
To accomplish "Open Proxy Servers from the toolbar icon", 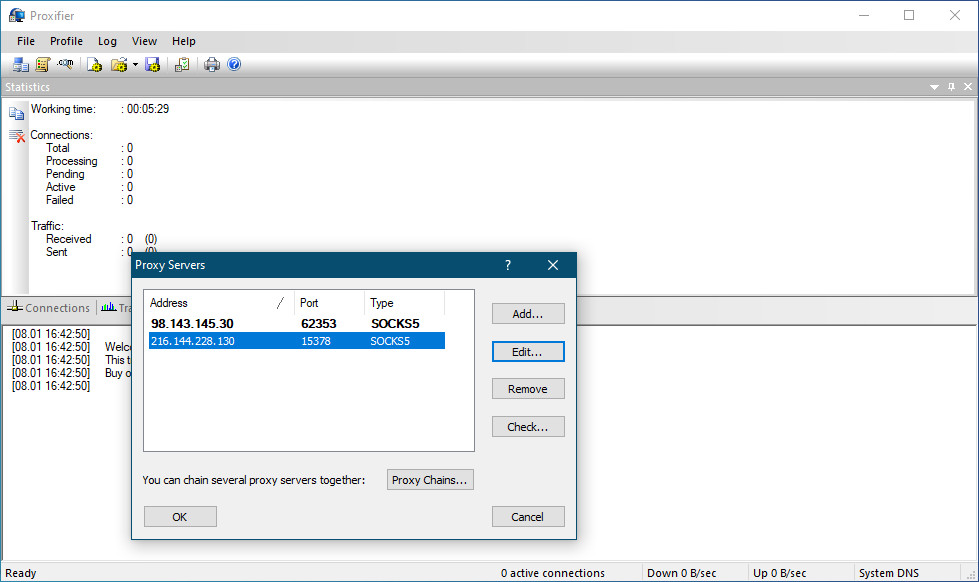I will [x=21, y=64].
